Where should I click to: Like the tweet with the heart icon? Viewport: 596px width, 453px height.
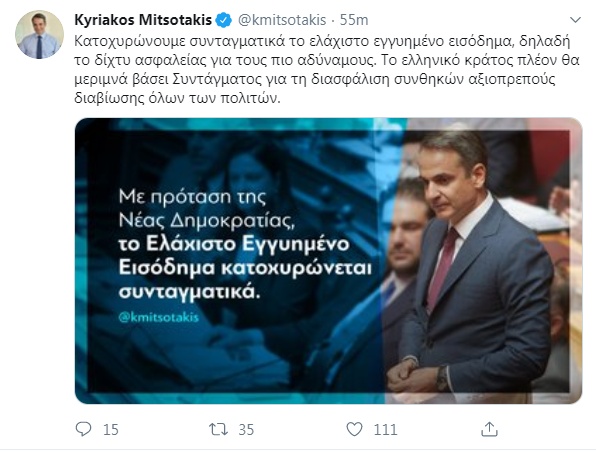[354, 429]
